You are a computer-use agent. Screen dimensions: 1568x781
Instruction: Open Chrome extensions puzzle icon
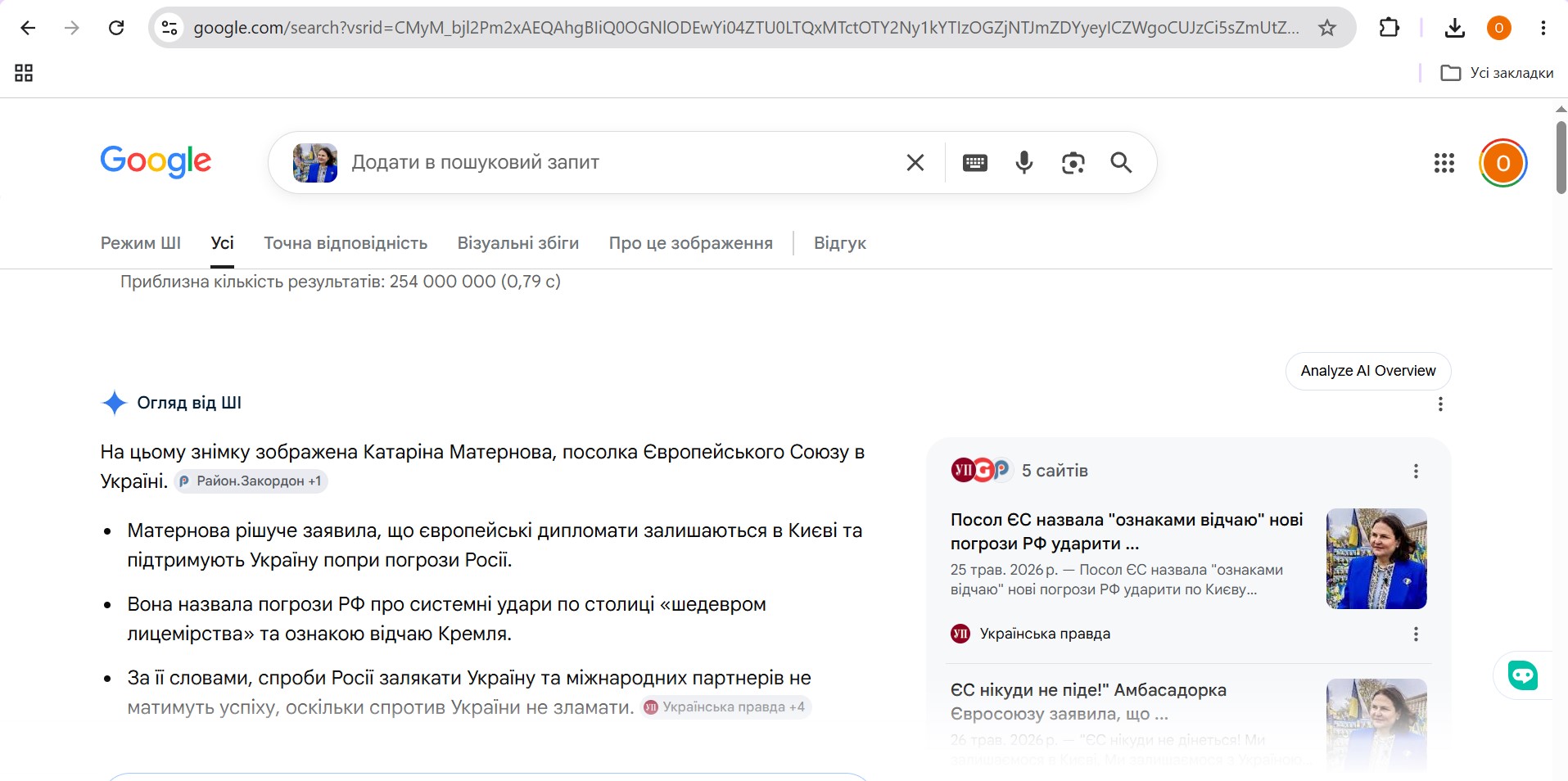coord(1390,28)
